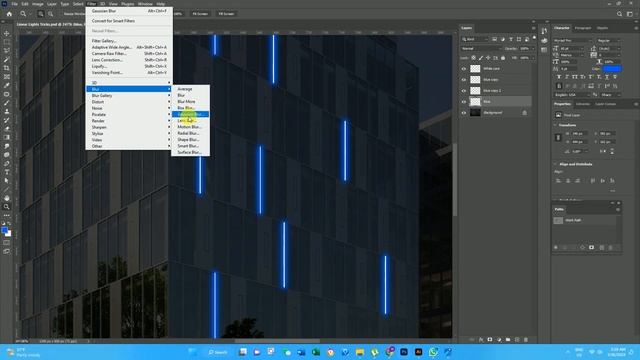Click the Home icon in options bar

pos(9,14)
